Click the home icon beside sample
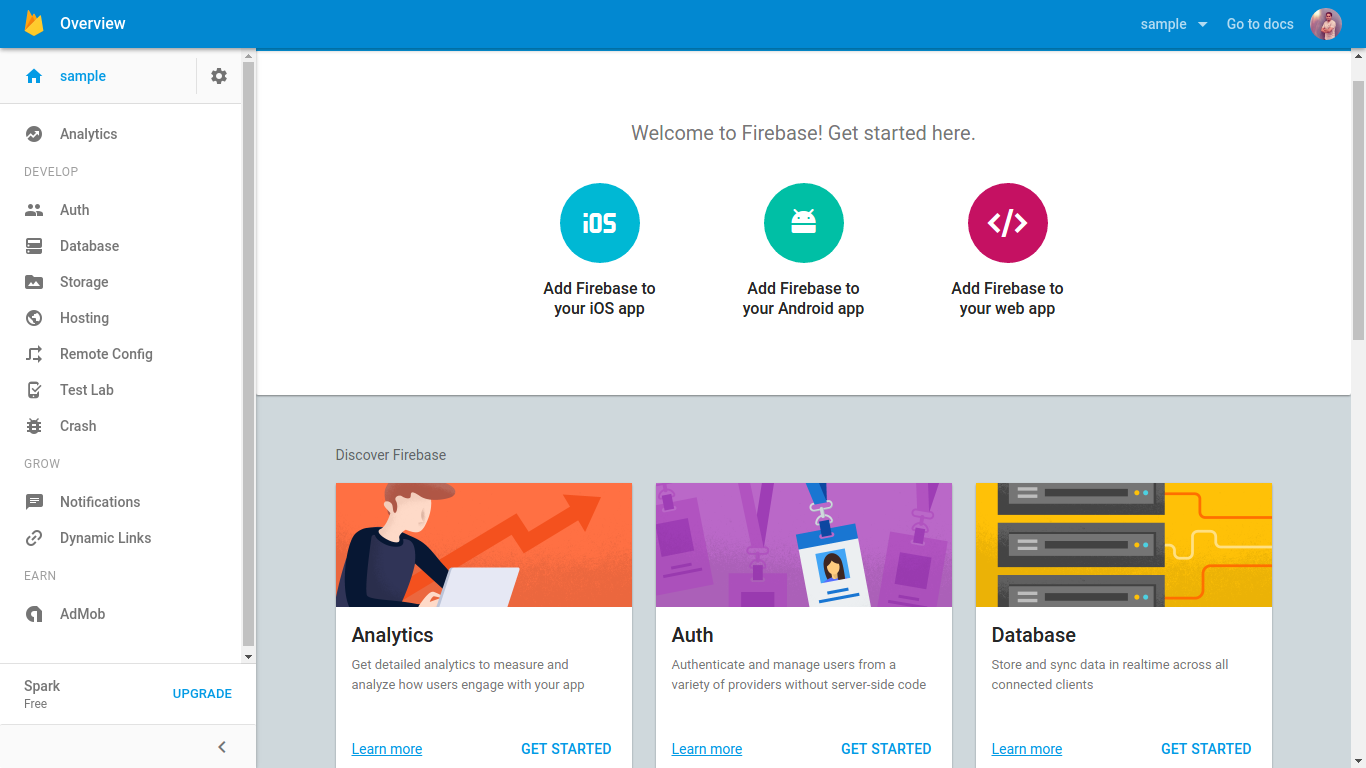Image resolution: width=1366 pixels, height=768 pixels. coord(34,76)
